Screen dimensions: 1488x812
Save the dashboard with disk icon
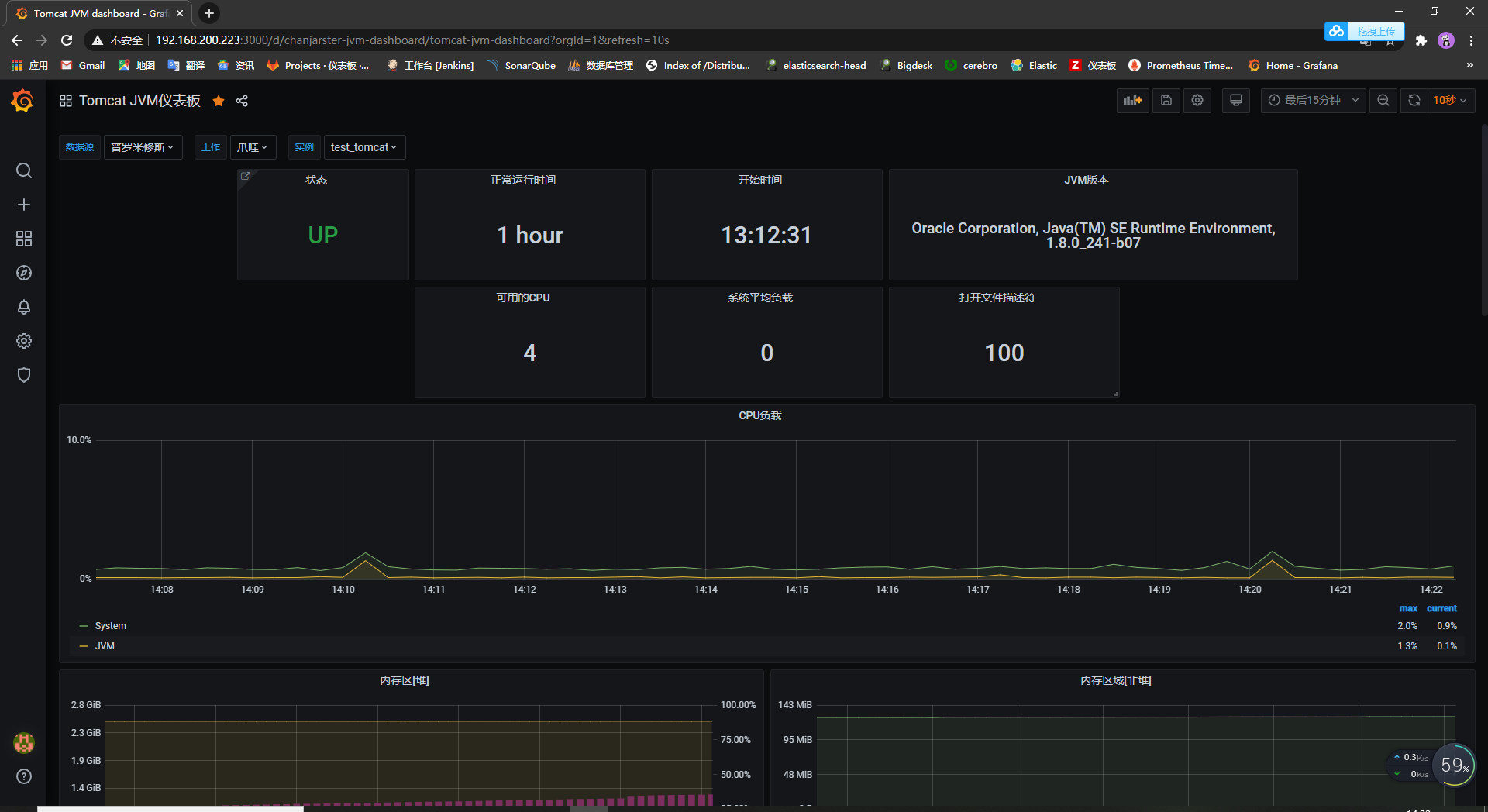coord(1166,100)
